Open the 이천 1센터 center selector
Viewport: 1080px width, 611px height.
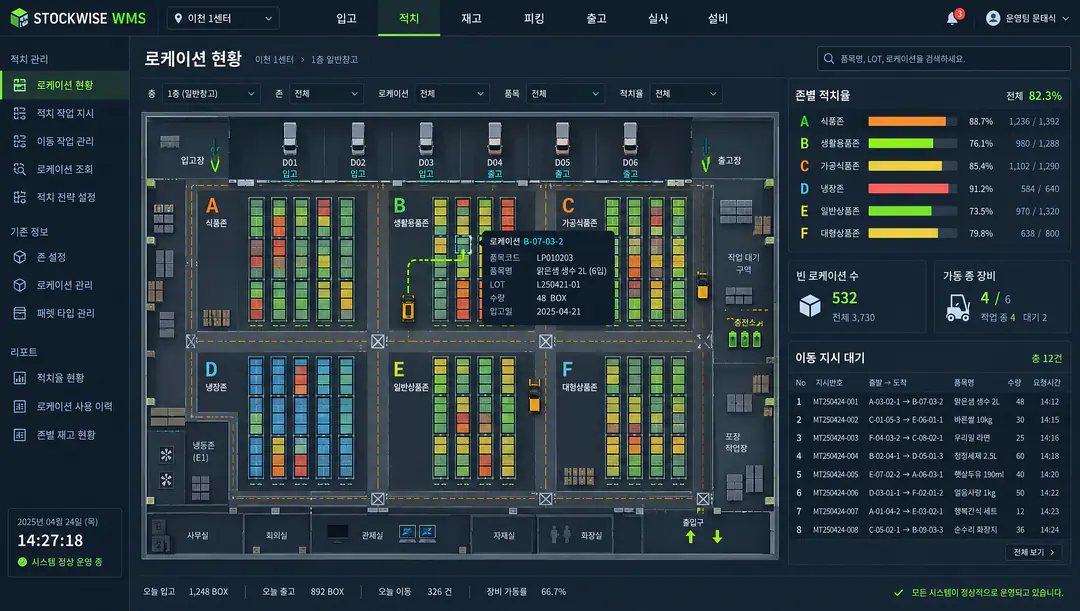click(223, 19)
